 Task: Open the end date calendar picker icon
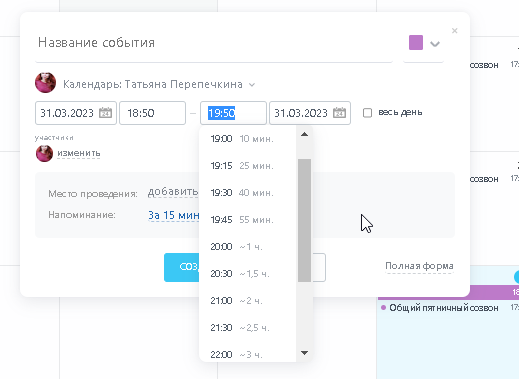point(339,113)
